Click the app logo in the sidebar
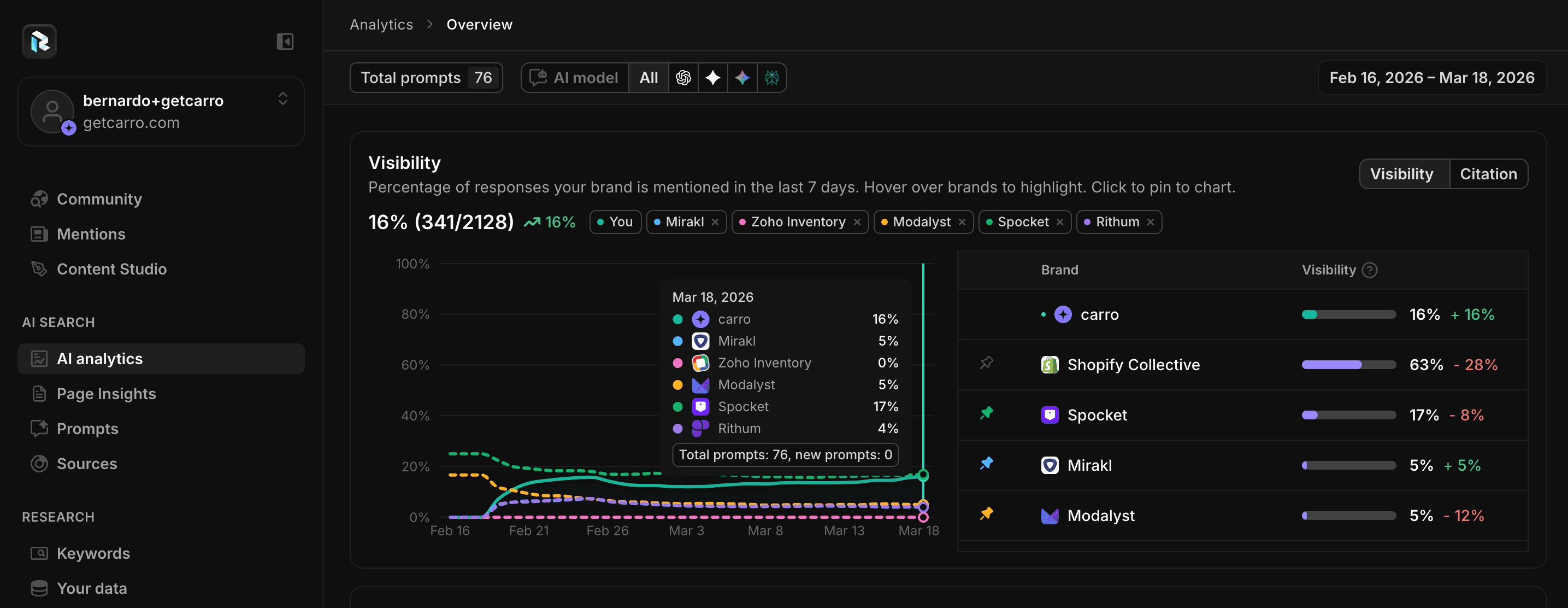Image resolution: width=1568 pixels, height=608 pixels. [x=39, y=42]
